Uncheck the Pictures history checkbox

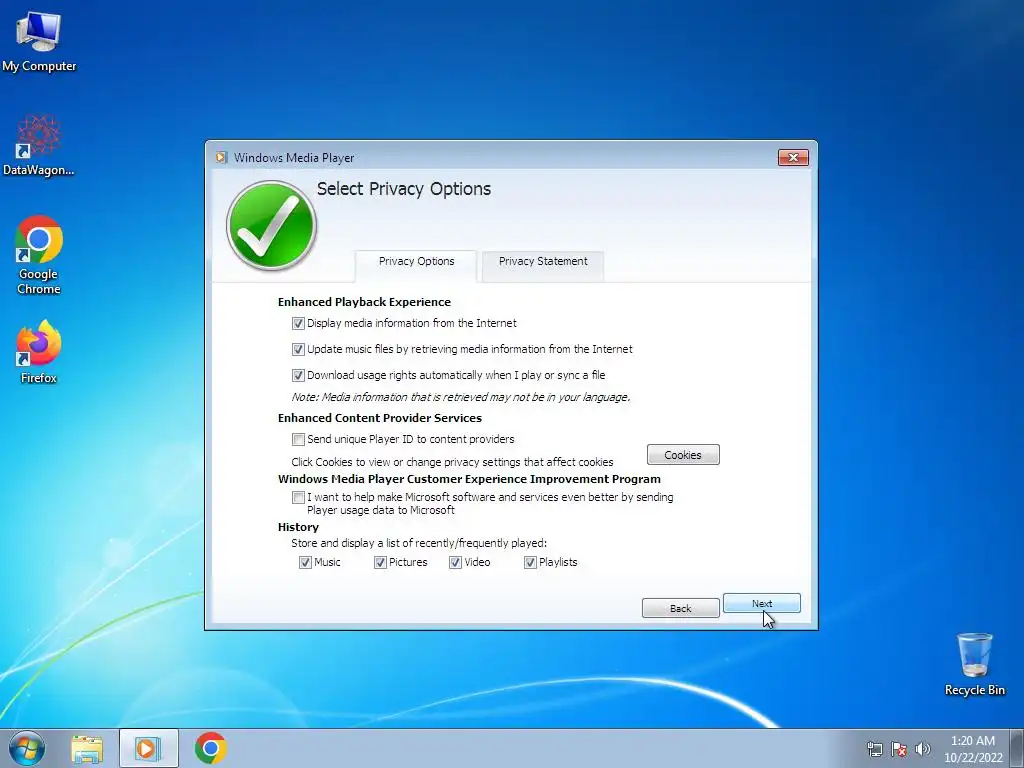pyautogui.click(x=380, y=562)
